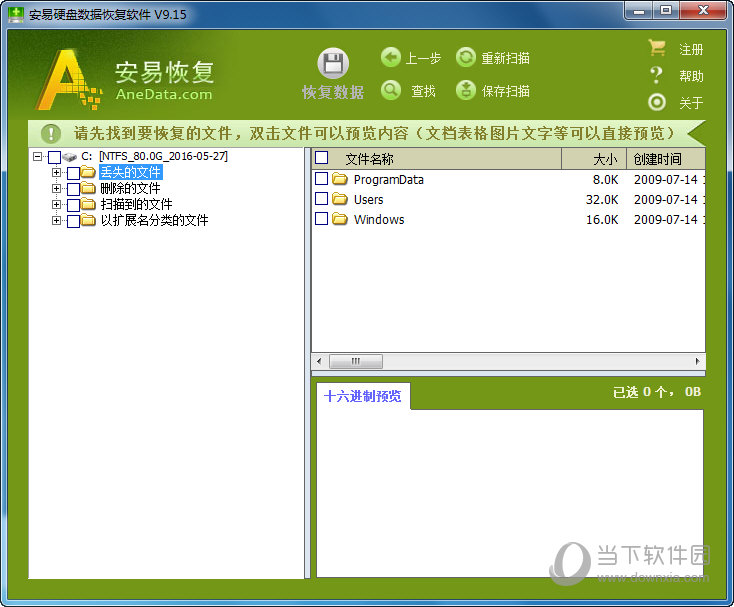Click the 重新扫描 rescan icon
Viewport: 734px width, 607px height.
(x=465, y=58)
